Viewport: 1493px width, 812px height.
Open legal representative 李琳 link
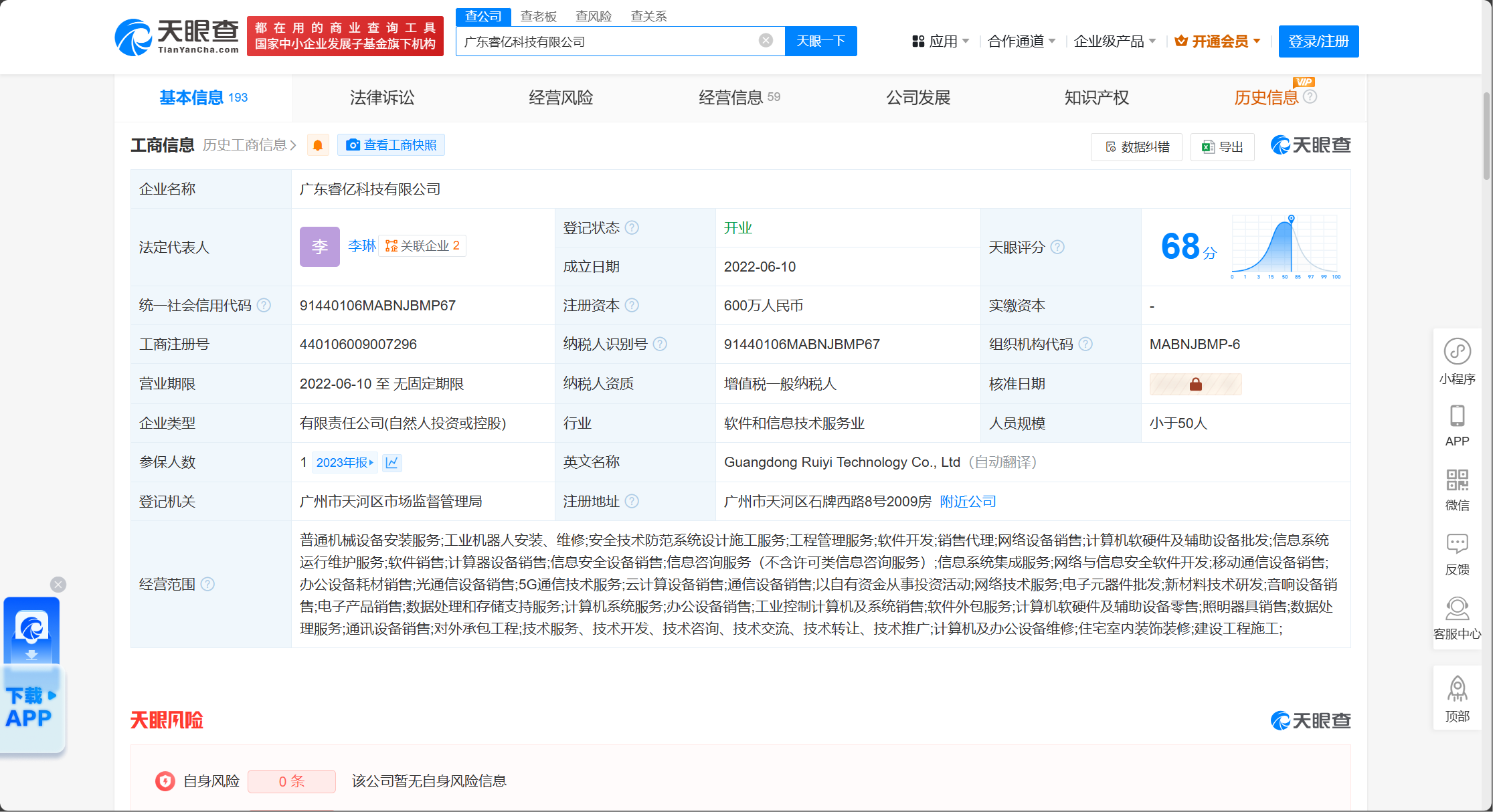pos(362,246)
